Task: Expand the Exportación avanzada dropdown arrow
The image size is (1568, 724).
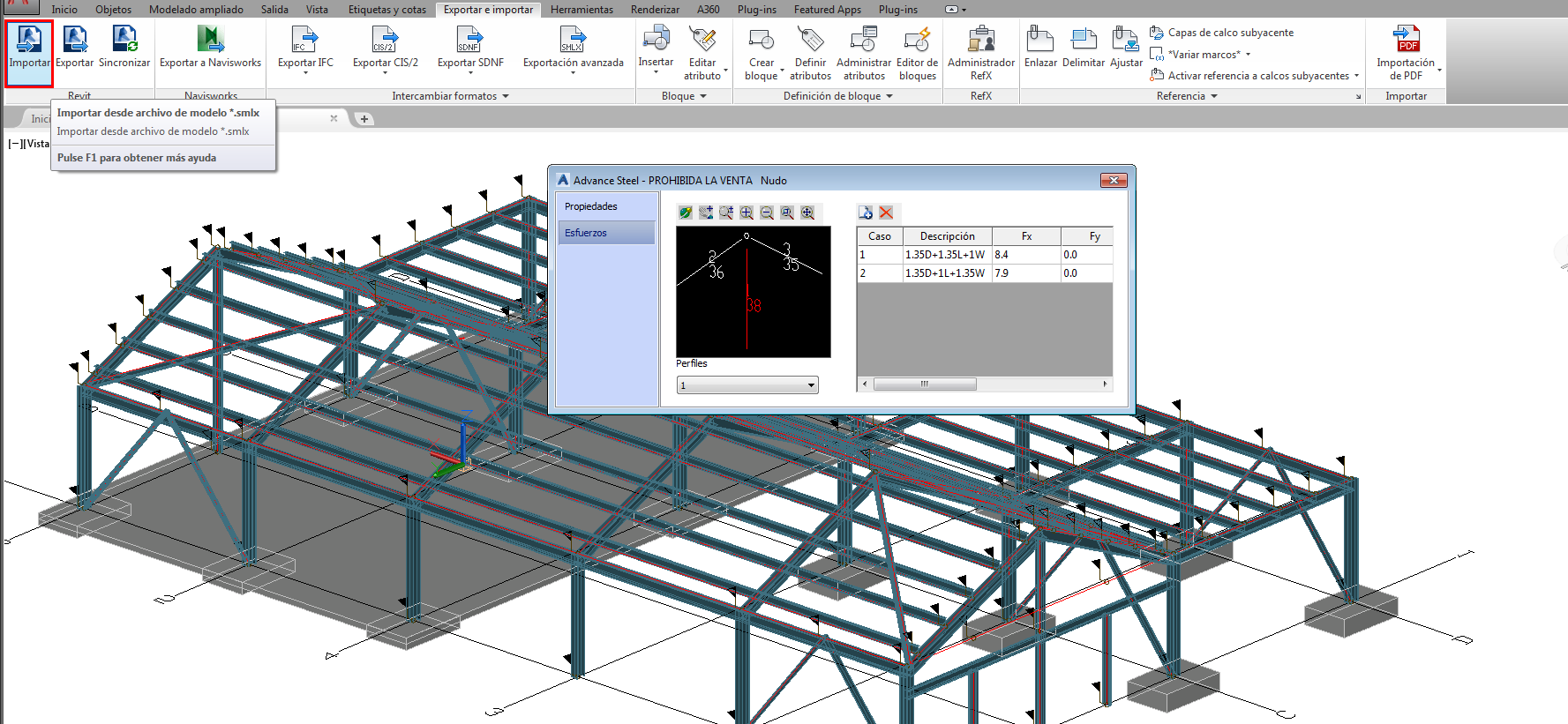Action: click(573, 73)
